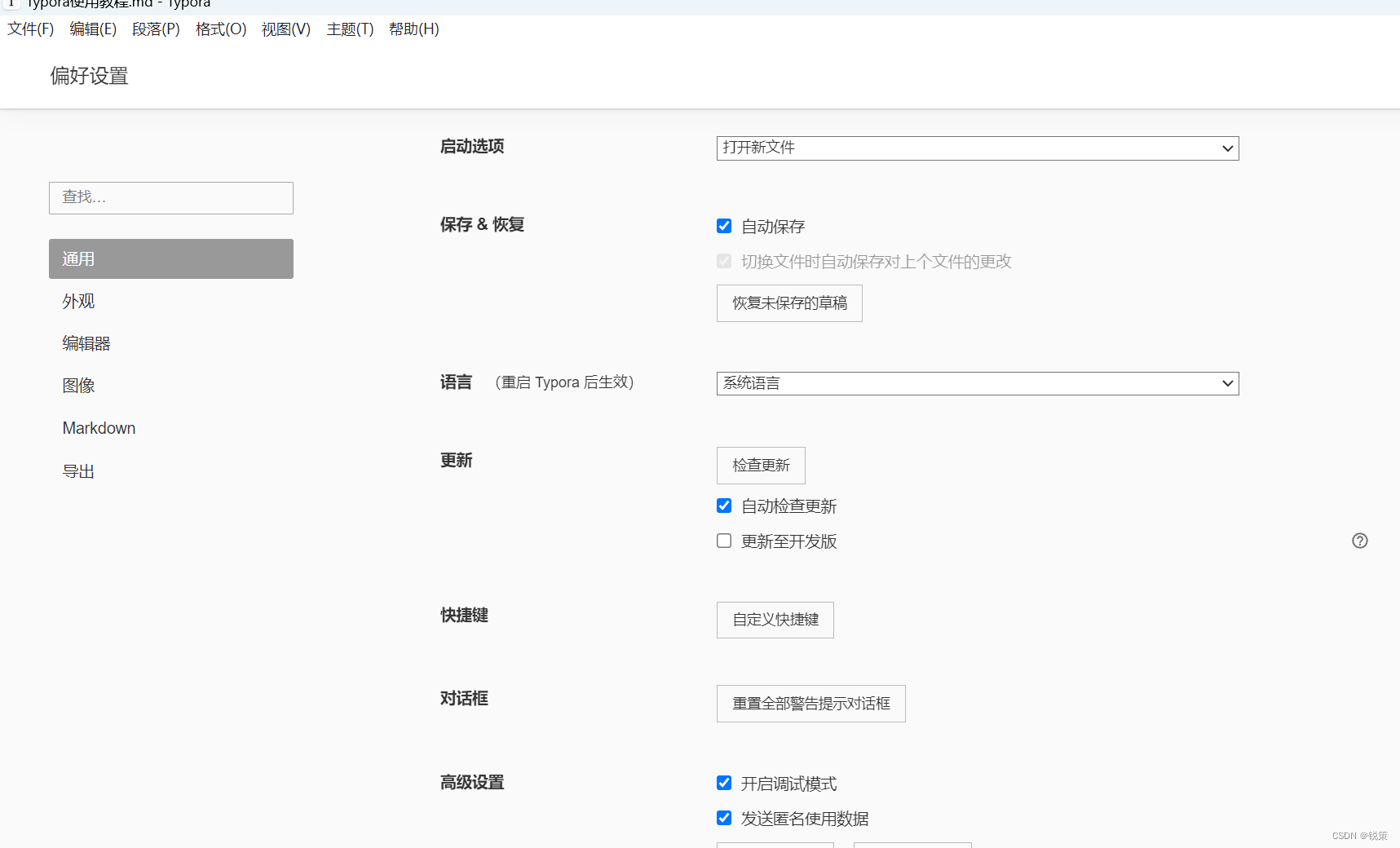Click the 自定义快捷键 button
Screen dimensions: 1400x848
click(x=775, y=620)
